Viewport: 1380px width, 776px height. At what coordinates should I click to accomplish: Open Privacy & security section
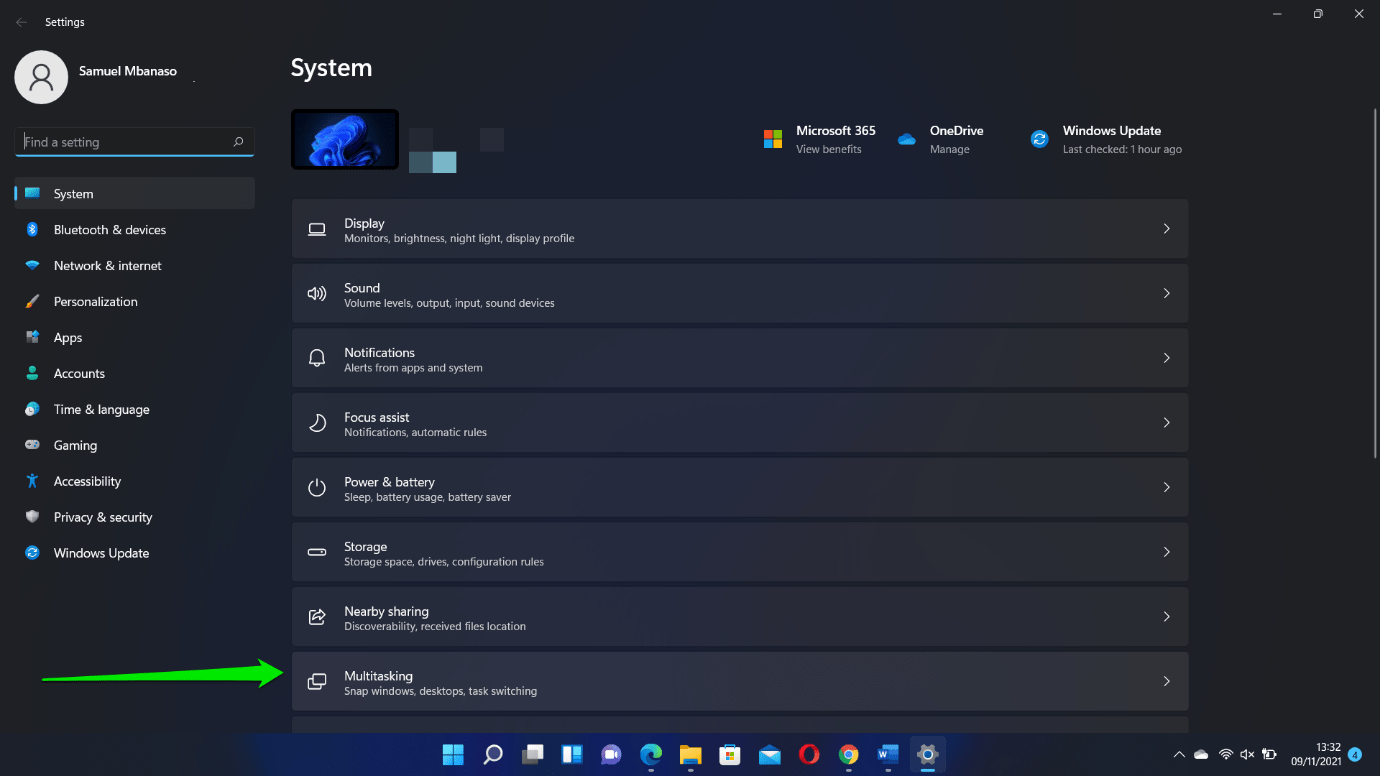103,517
